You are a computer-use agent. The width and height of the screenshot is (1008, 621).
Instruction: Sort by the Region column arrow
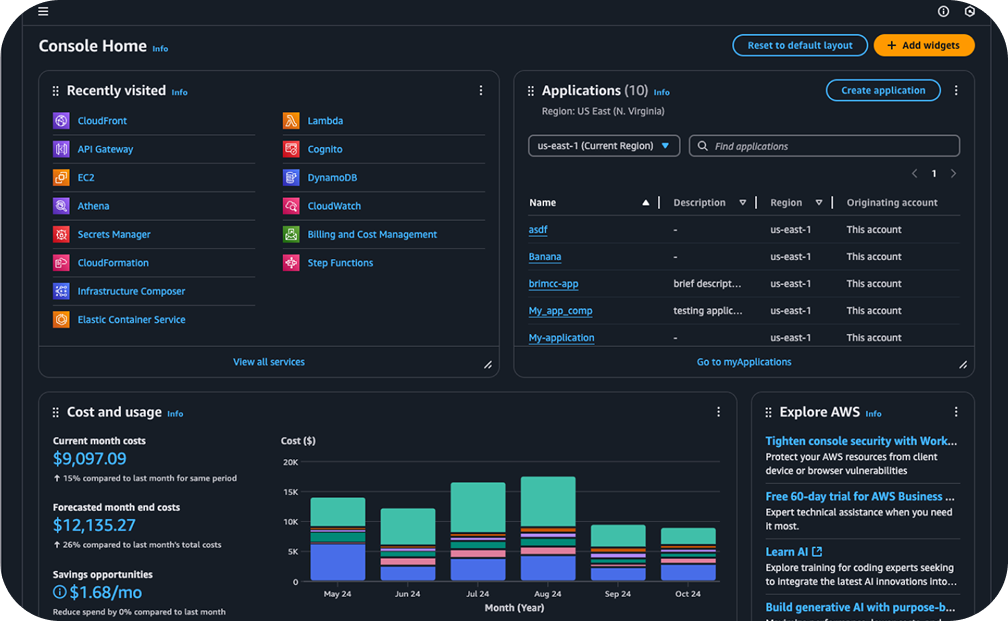click(819, 203)
